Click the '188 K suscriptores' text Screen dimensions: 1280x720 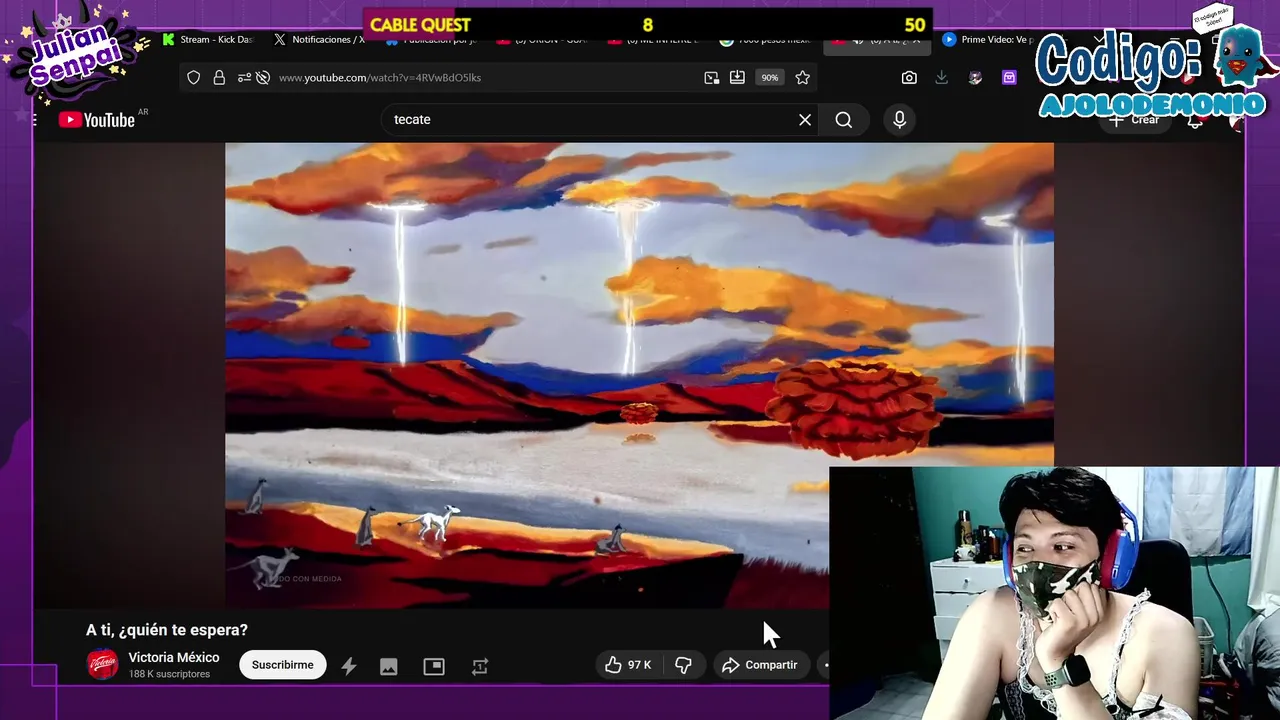click(x=169, y=674)
